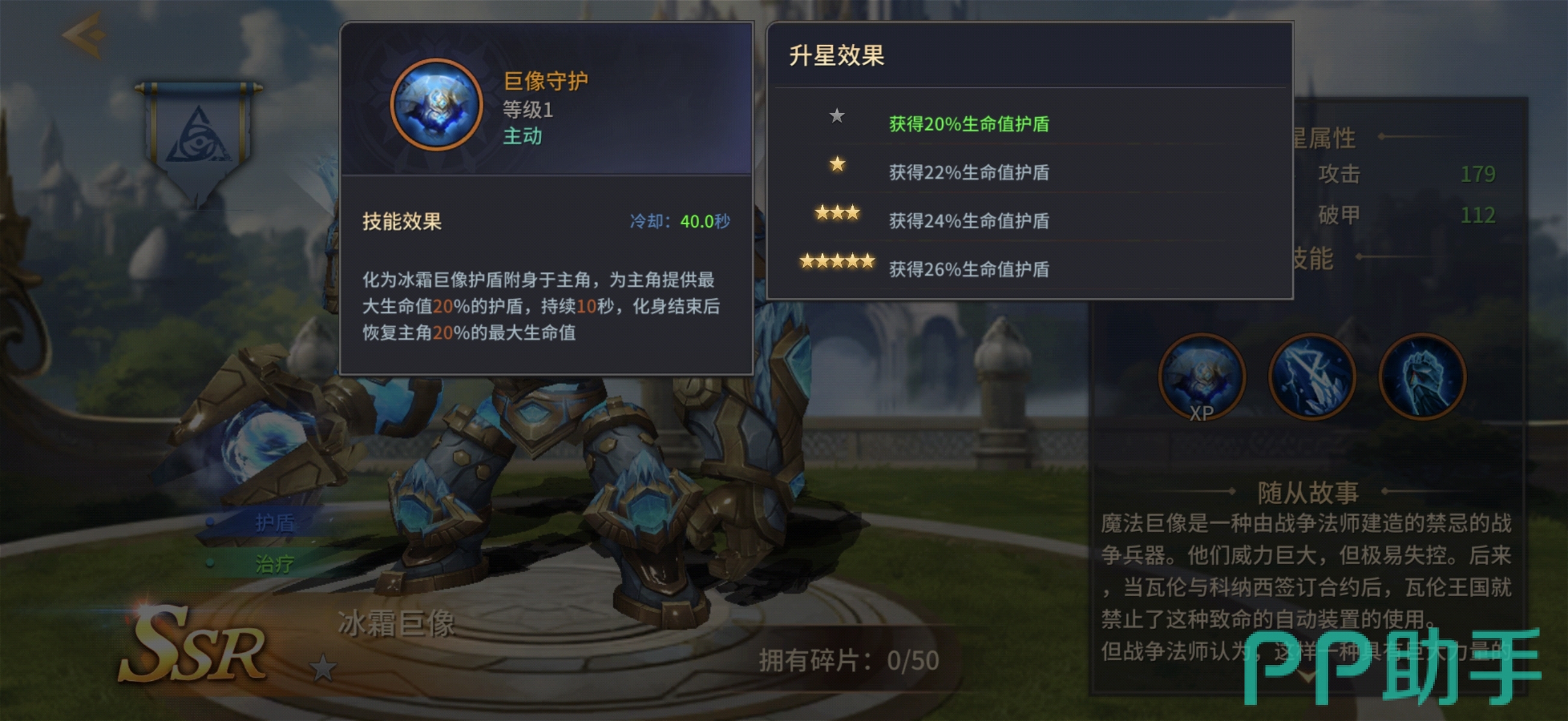Click the 冰霜巨像 name label
Viewport: 1568px width, 721px height.
396,624
